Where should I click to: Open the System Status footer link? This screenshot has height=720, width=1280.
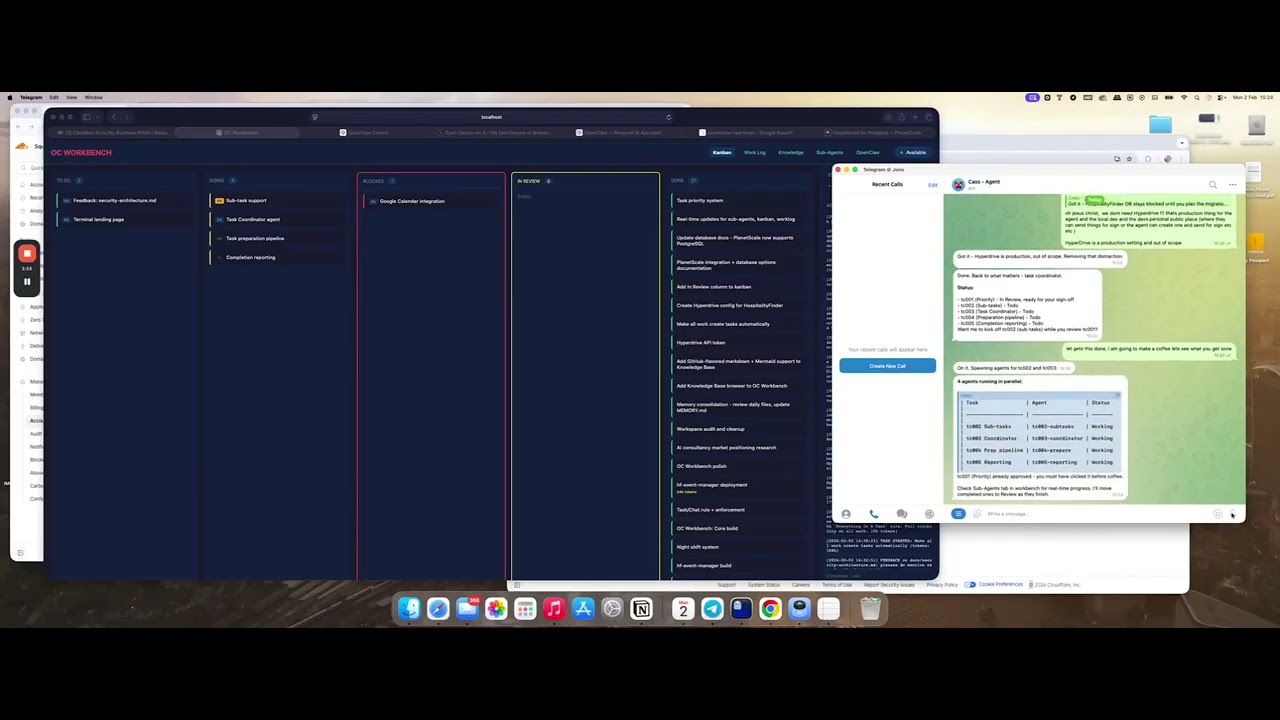coord(764,584)
